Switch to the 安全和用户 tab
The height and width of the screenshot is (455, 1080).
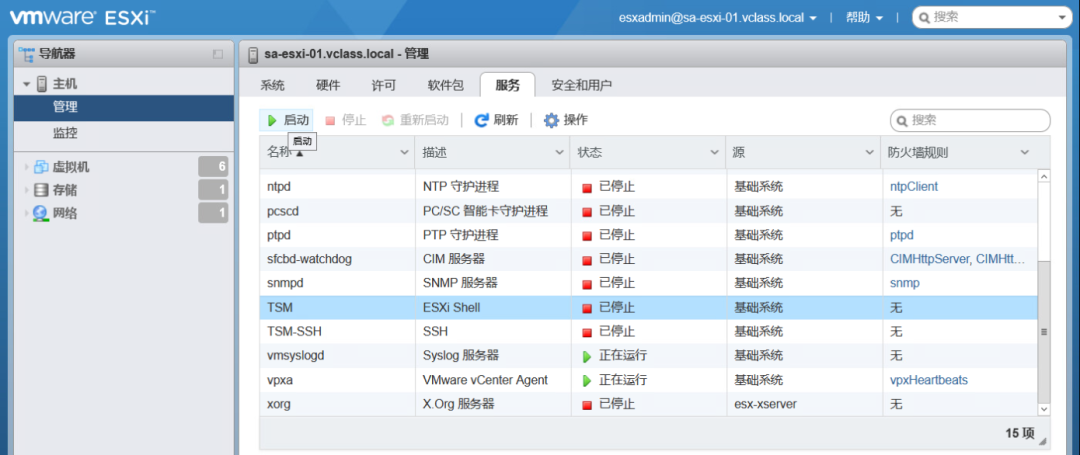click(582, 85)
